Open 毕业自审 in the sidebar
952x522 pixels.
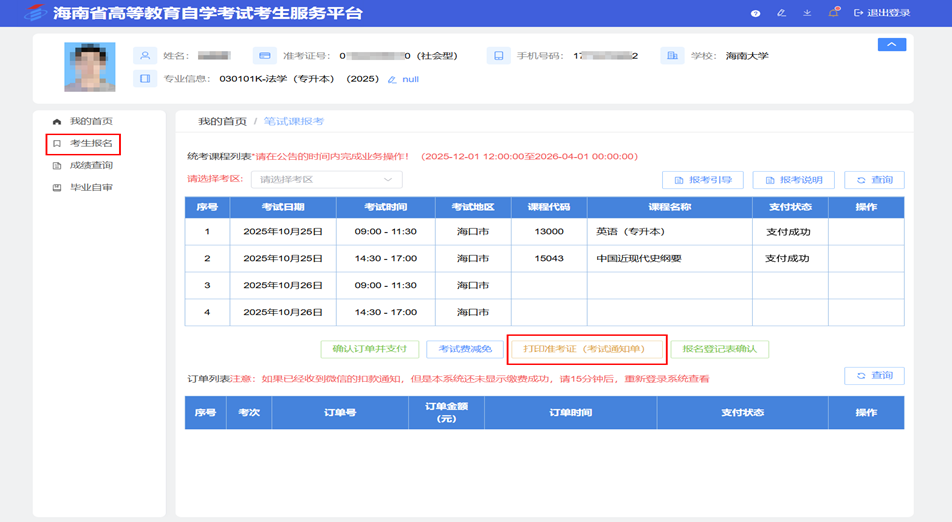[x=90, y=187]
